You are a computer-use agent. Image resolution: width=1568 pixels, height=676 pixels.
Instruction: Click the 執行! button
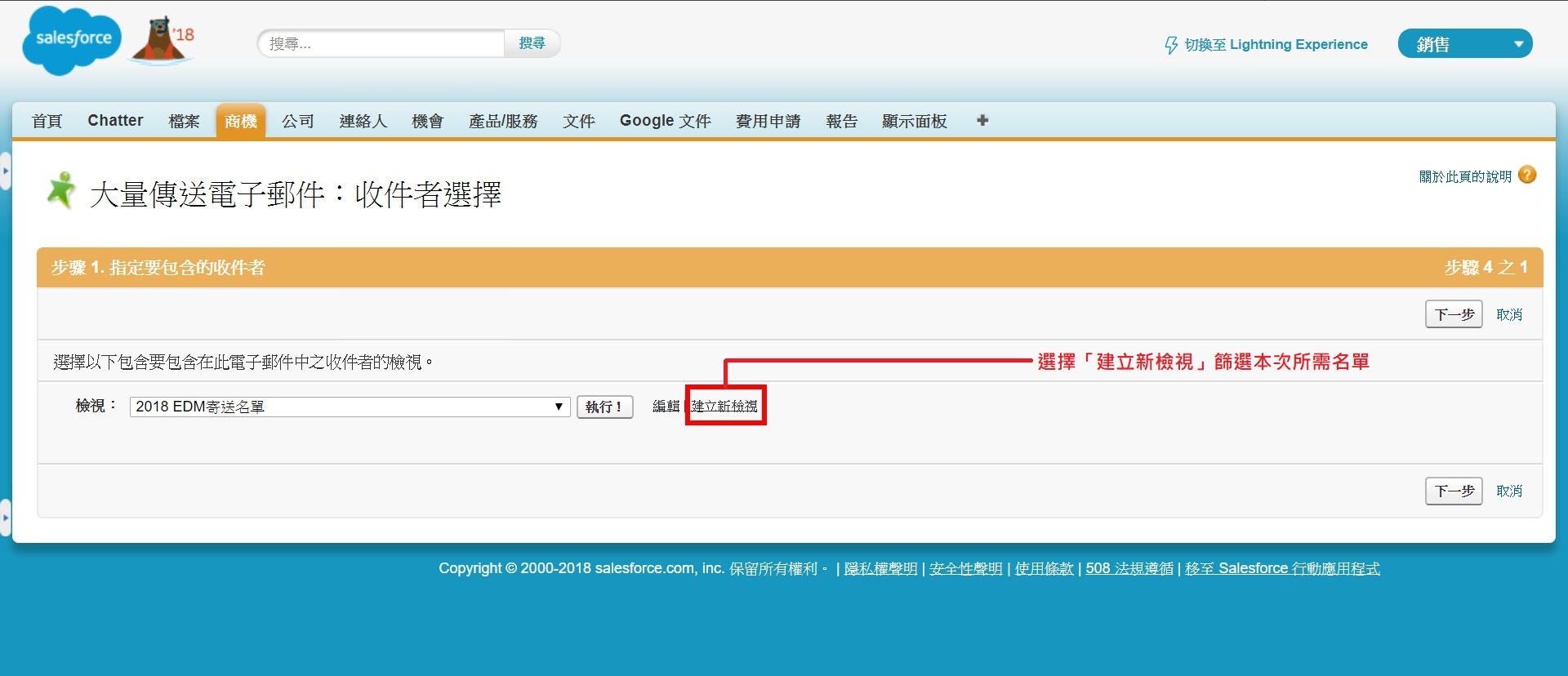604,407
